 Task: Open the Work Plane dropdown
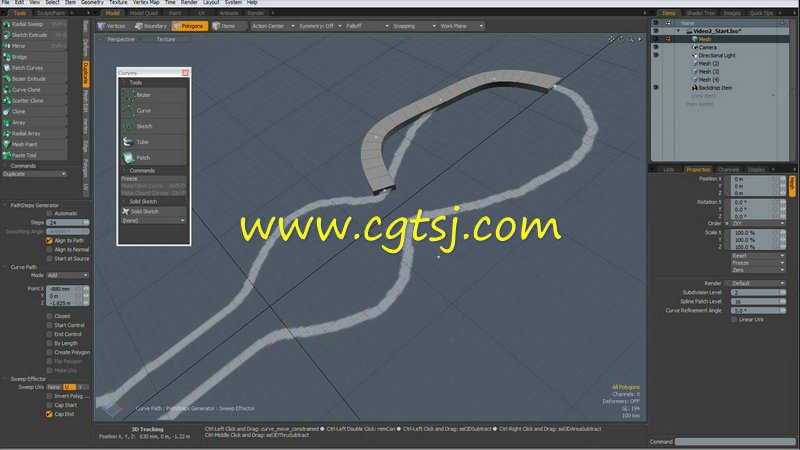click(461, 26)
